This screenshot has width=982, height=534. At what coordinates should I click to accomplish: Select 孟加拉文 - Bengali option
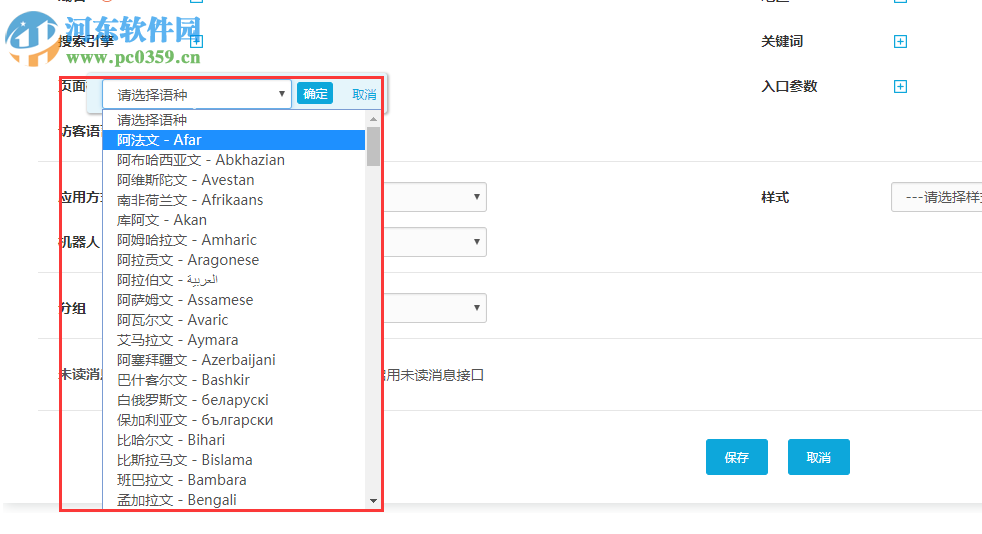coord(234,500)
